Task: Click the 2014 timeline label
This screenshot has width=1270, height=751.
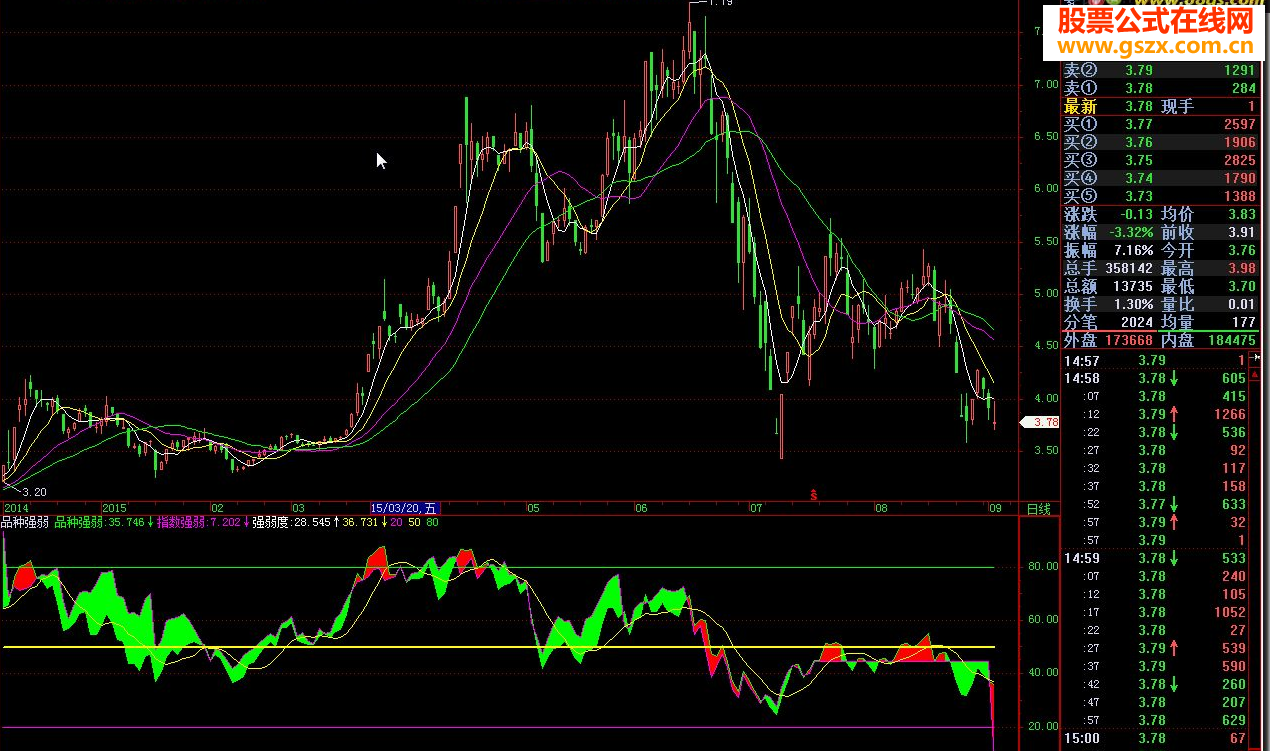Action: click(x=16, y=508)
